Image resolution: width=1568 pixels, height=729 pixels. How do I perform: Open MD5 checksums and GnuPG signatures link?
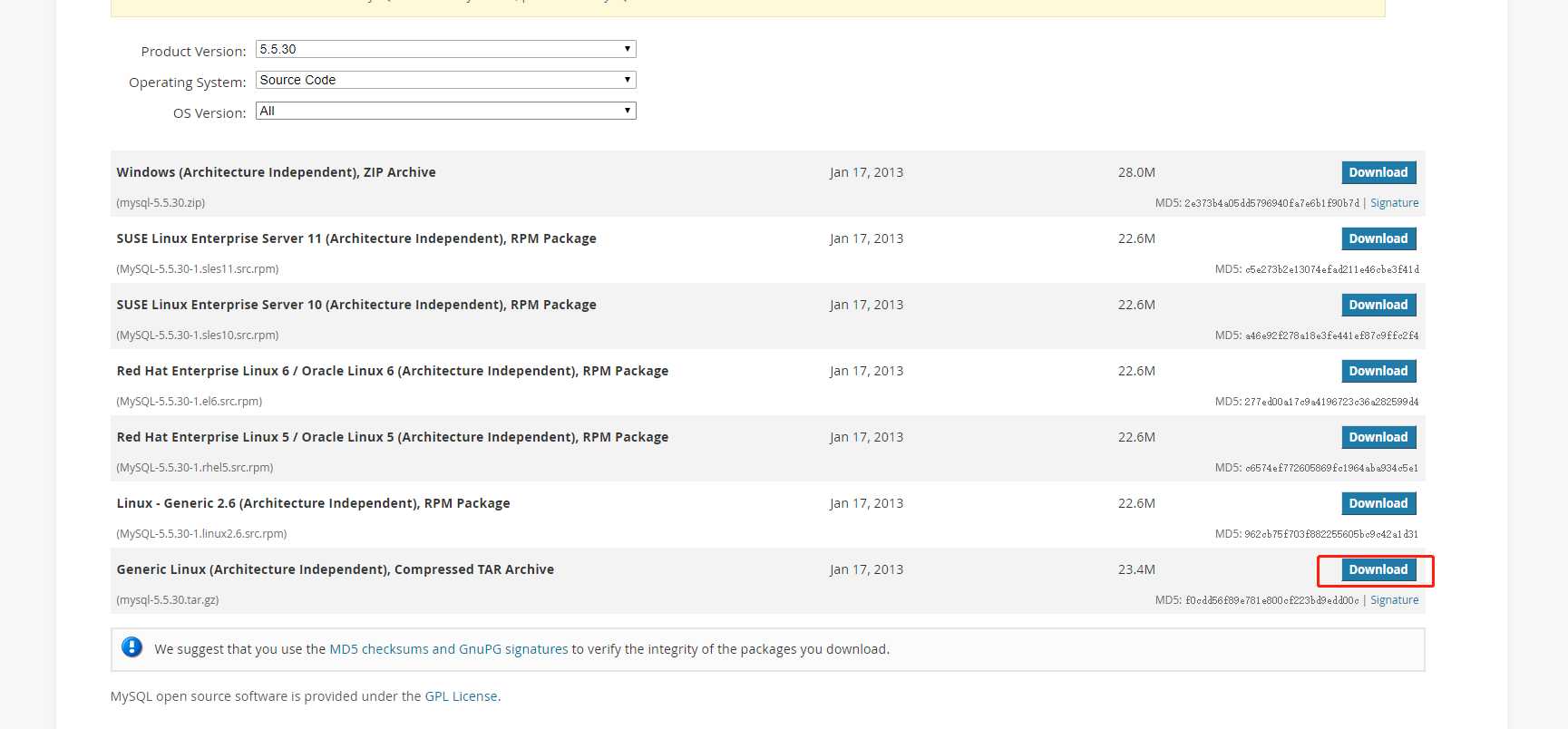pyautogui.click(x=448, y=649)
